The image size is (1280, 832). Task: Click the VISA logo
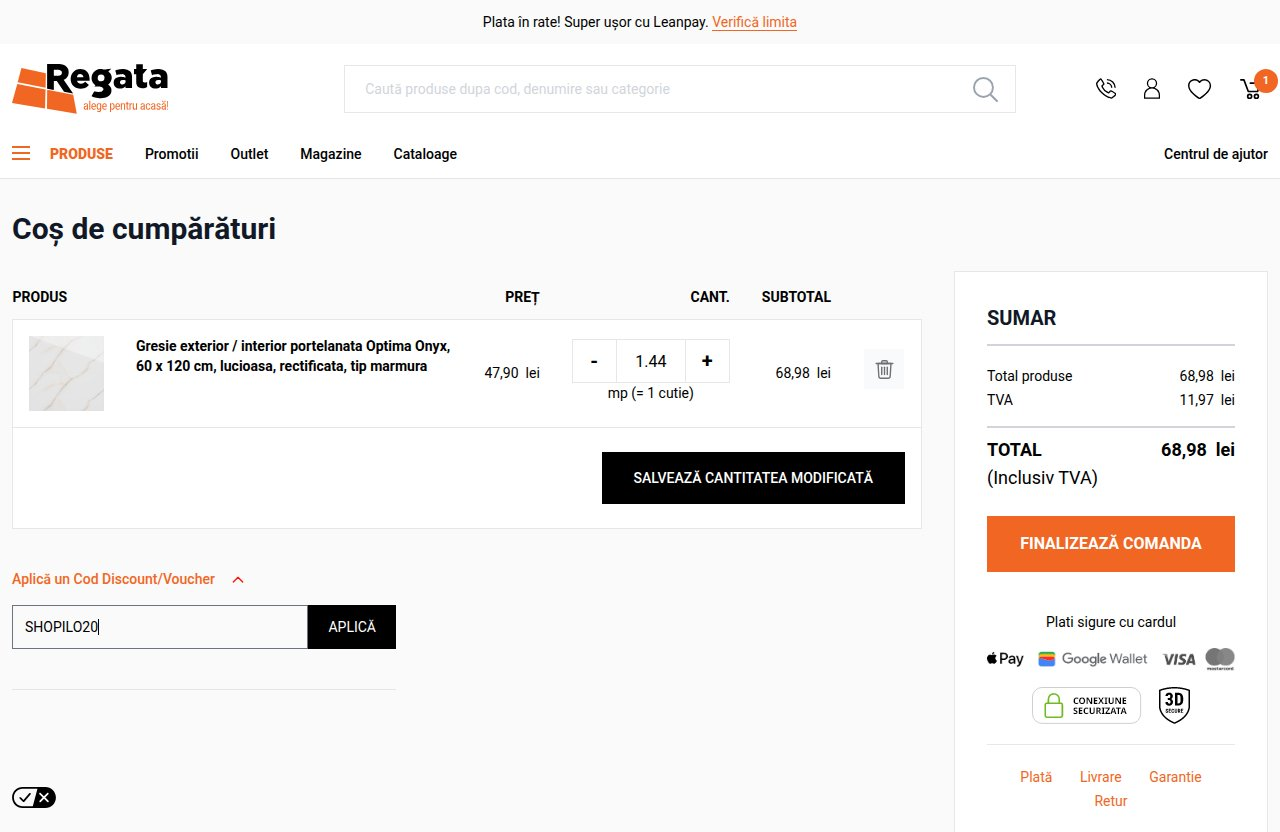[x=1179, y=659]
